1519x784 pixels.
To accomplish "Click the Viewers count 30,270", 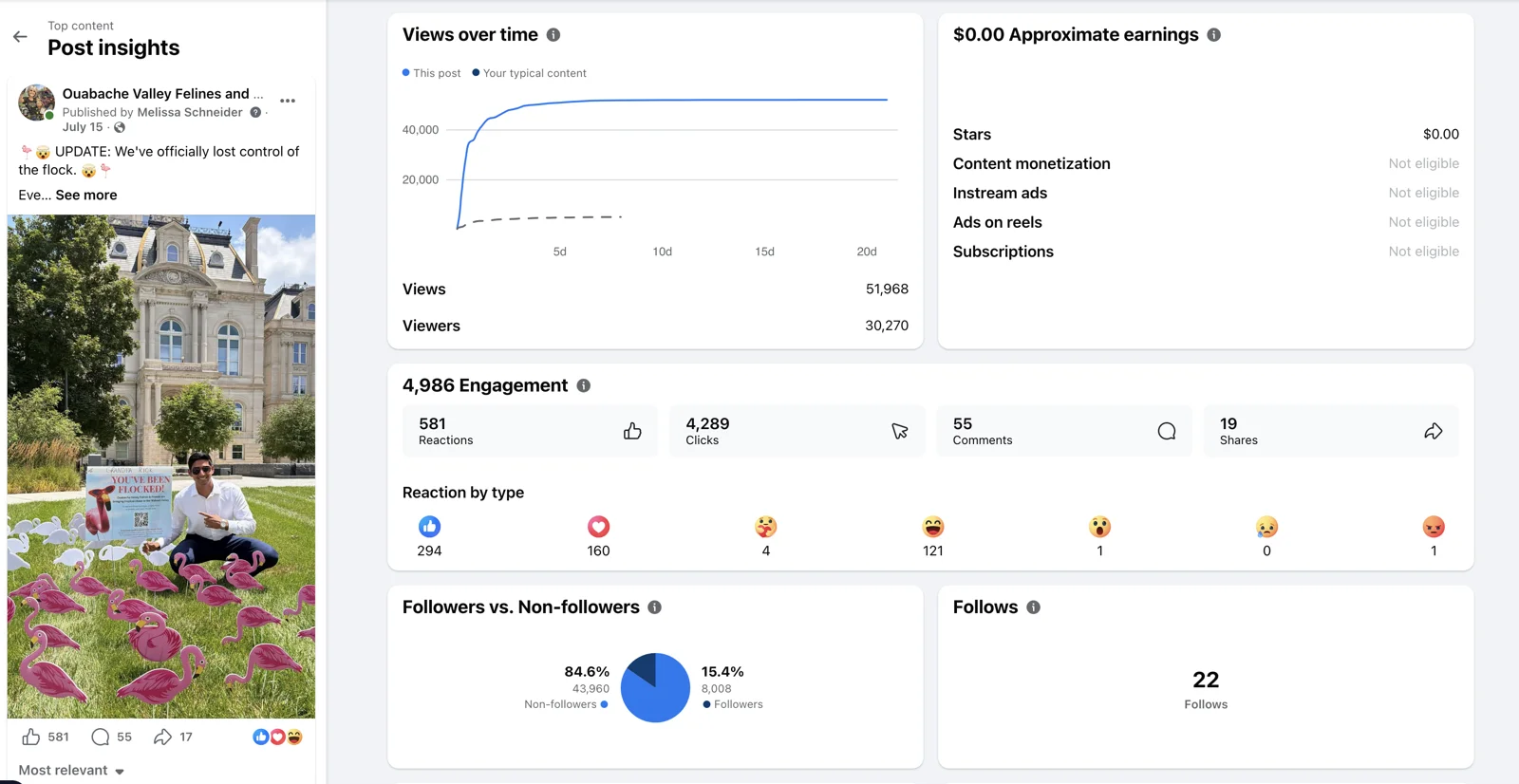I will coord(887,326).
